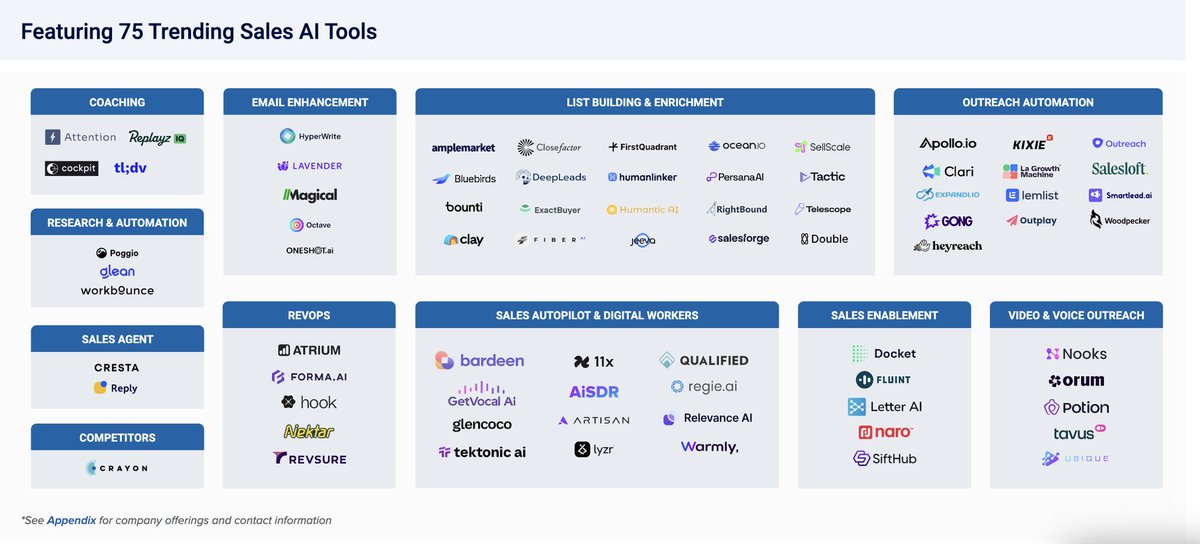Click the naro logo
This screenshot has height=544, width=1200.
pyautogui.click(x=884, y=432)
